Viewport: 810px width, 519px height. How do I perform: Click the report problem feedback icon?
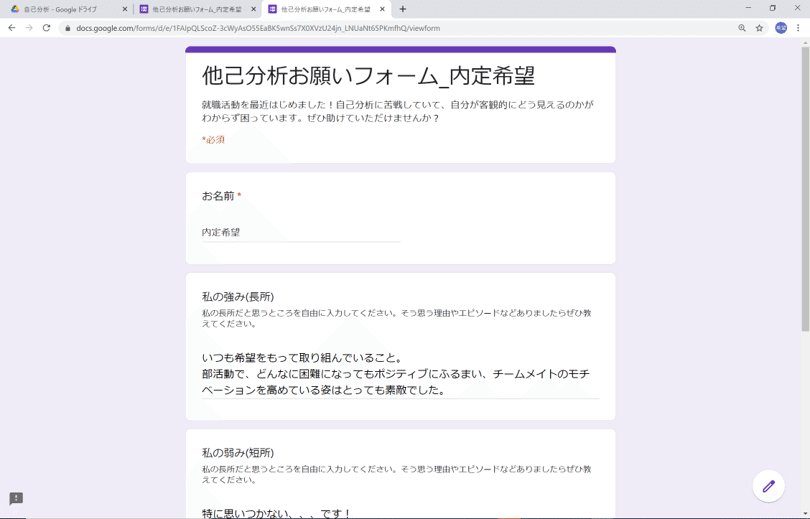(x=16, y=498)
